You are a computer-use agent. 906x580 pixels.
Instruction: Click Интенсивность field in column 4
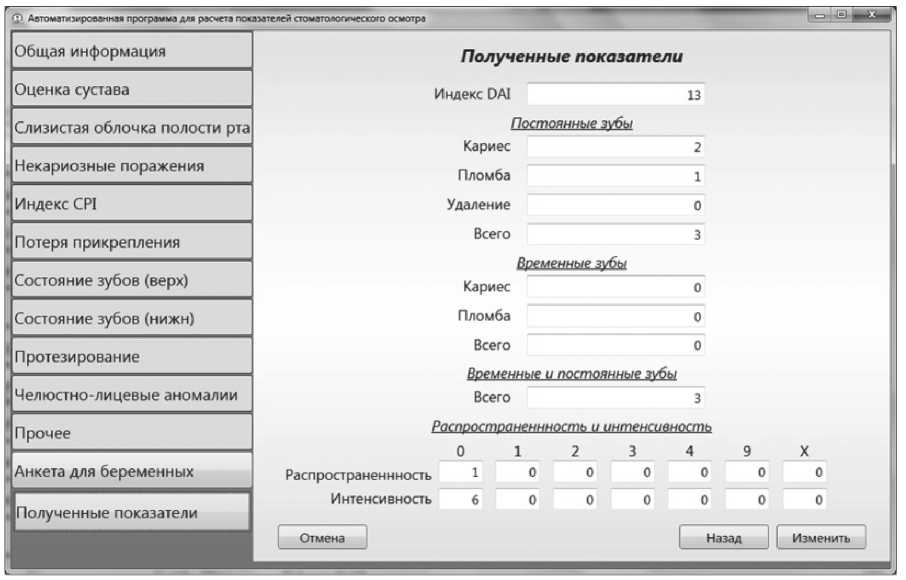(689, 499)
